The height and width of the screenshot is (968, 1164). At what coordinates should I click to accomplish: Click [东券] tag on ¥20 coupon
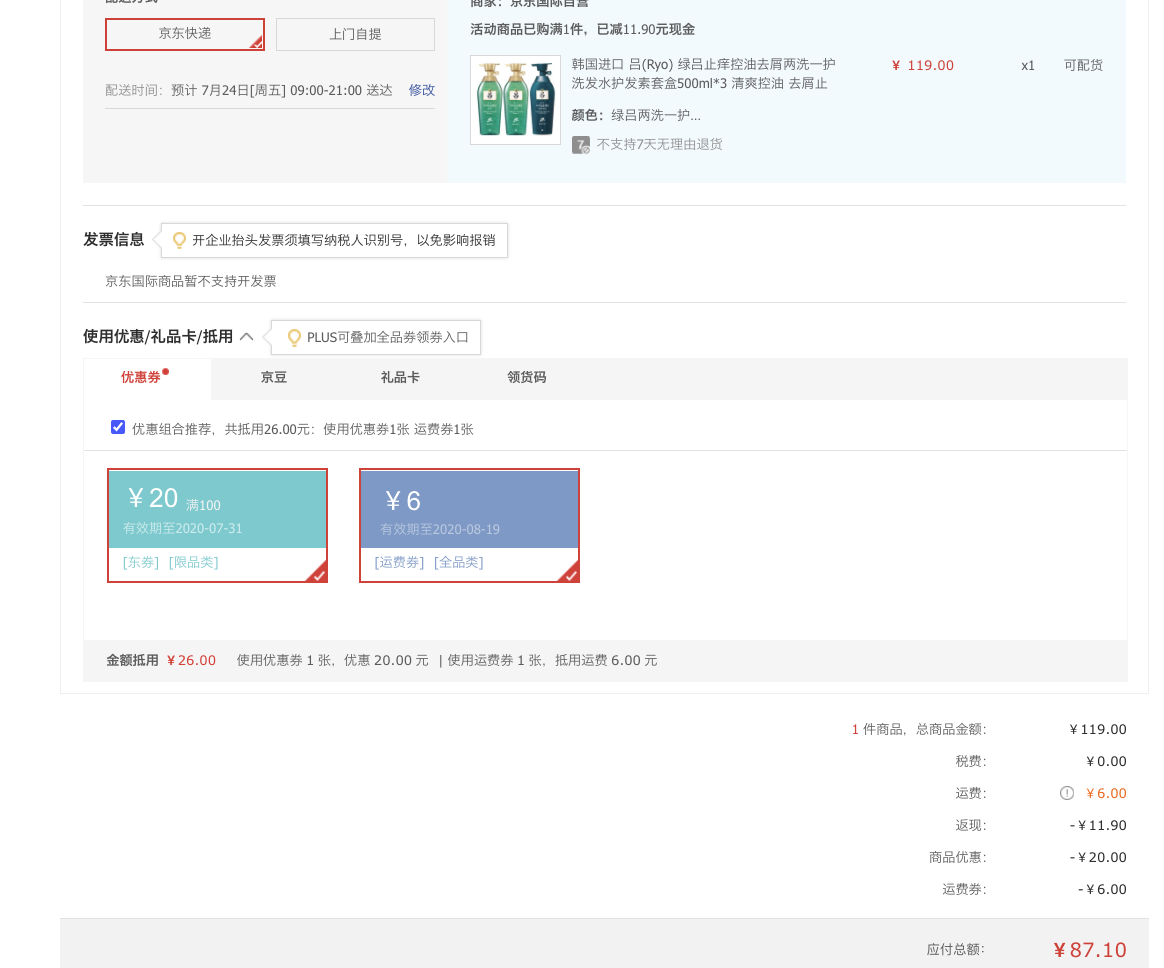click(141, 563)
